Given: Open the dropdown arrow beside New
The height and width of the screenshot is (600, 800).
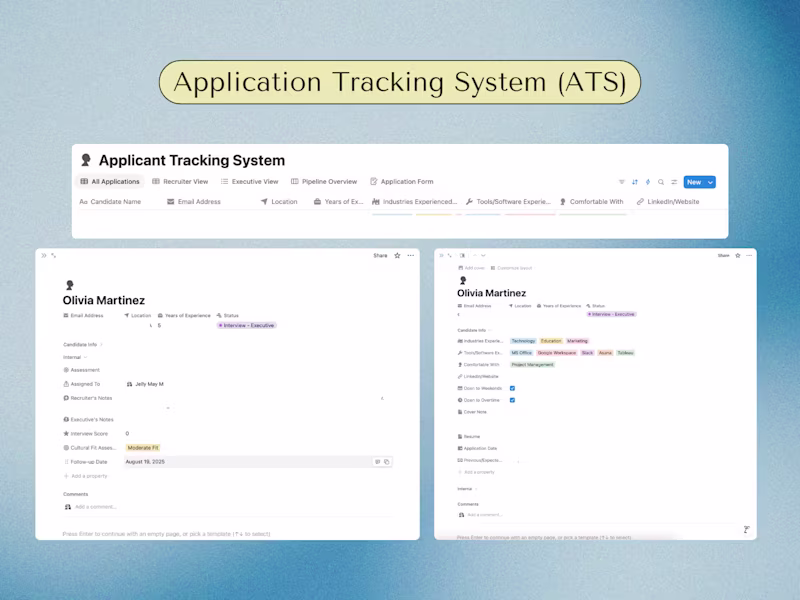Looking at the screenshot, I should pyautogui.click(x=710, y=182).
